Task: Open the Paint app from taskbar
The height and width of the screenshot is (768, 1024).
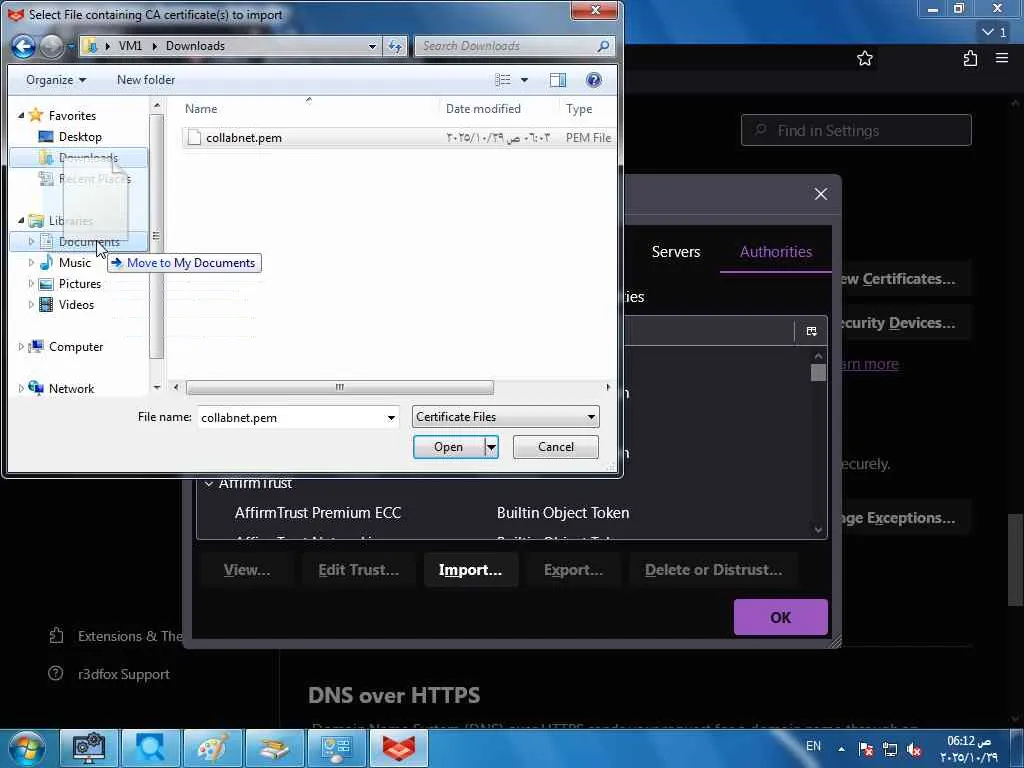Action: (x=212, y=748)
